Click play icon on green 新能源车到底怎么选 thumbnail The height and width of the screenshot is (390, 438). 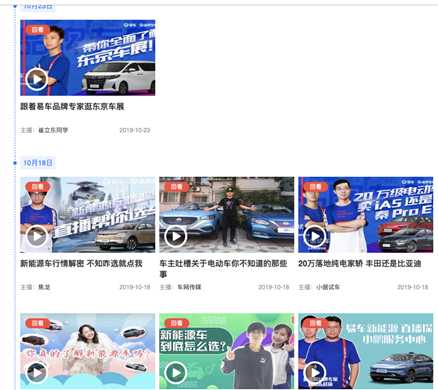click(175, 373)
